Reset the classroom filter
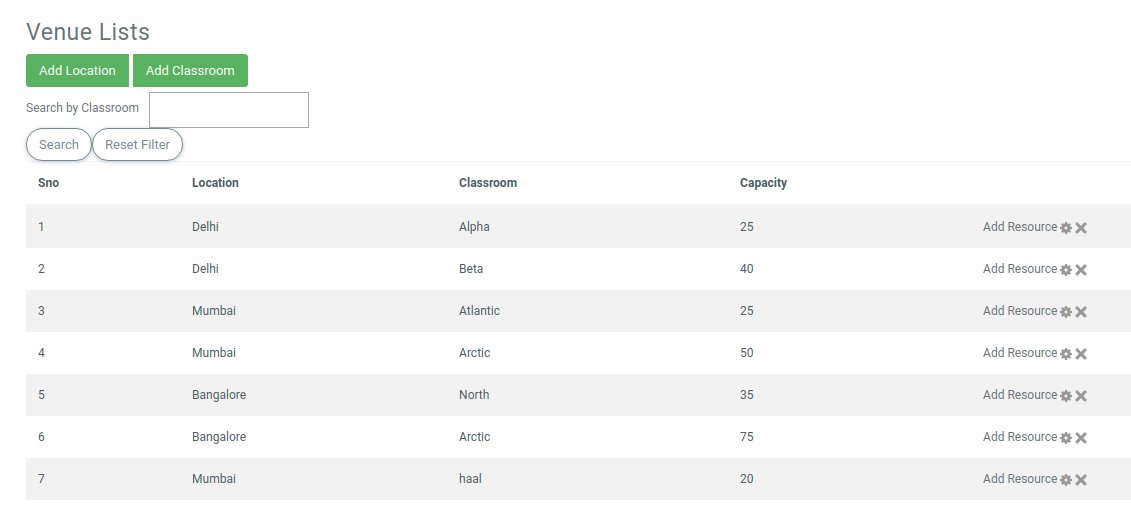The image size is (1131, 530). click(137, 145)
